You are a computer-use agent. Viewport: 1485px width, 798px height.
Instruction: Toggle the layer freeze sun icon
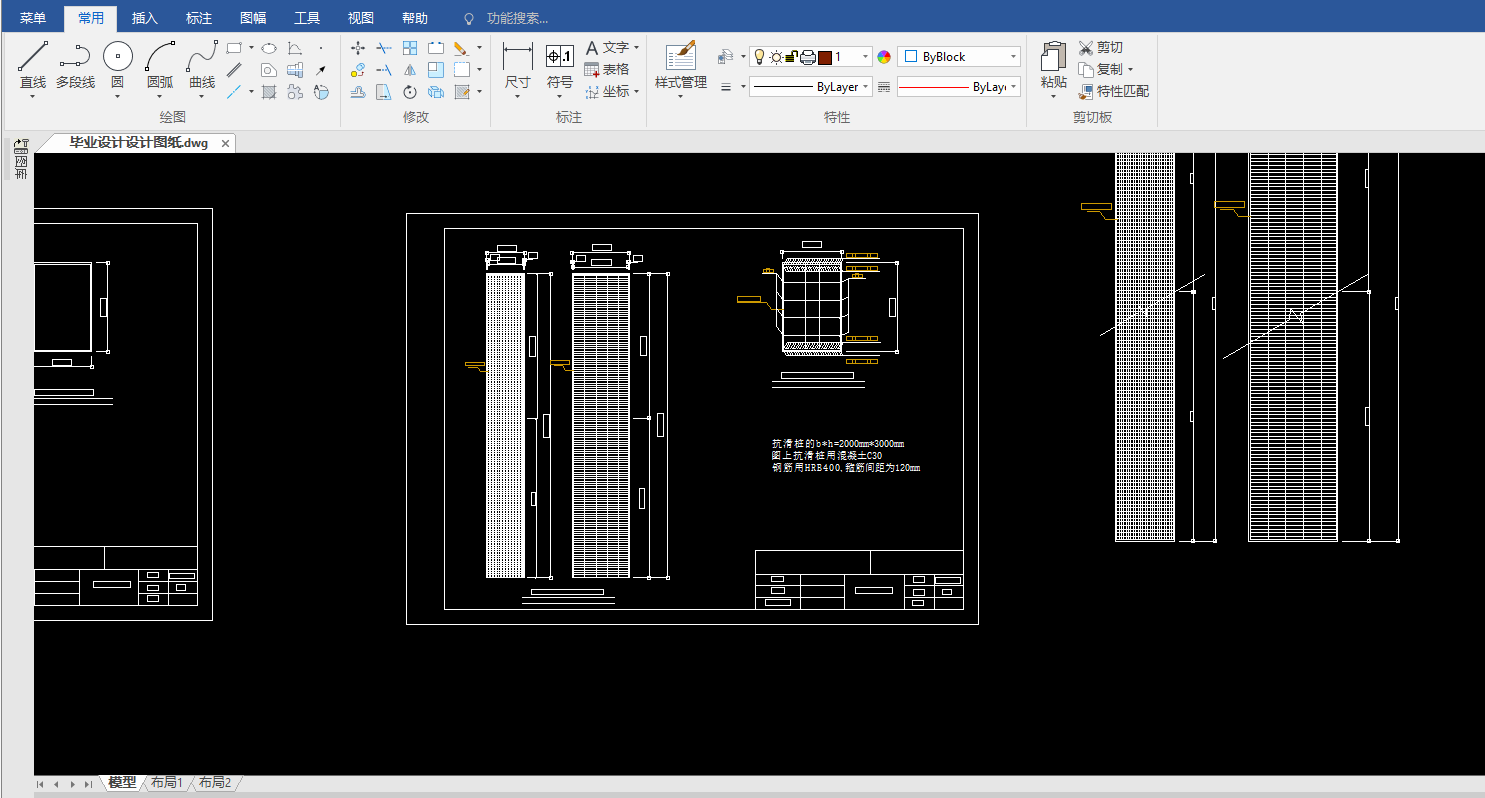tap(775, 57)
